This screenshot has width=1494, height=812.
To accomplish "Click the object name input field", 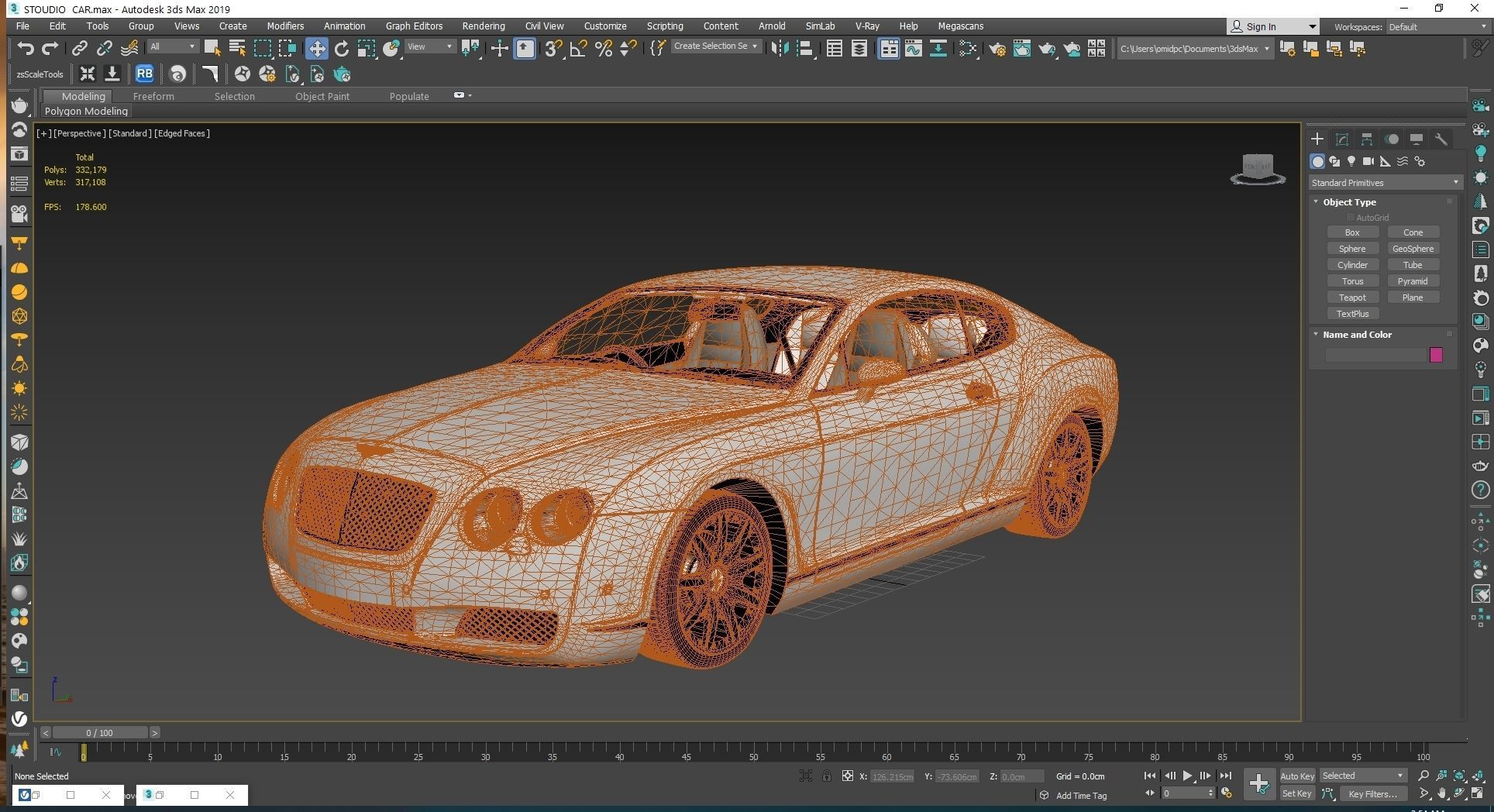I will [x=1375, y=355].
